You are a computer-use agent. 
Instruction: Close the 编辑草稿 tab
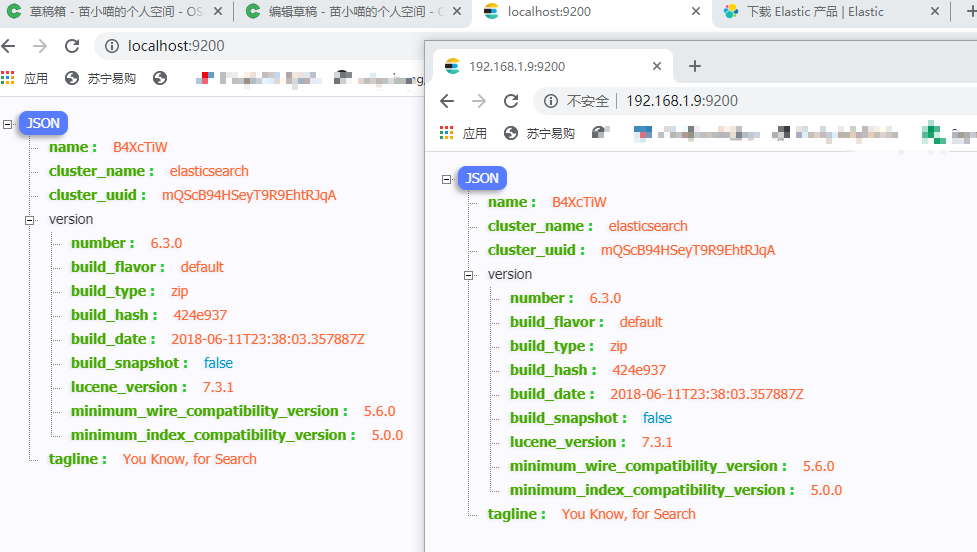pos(457,11)
